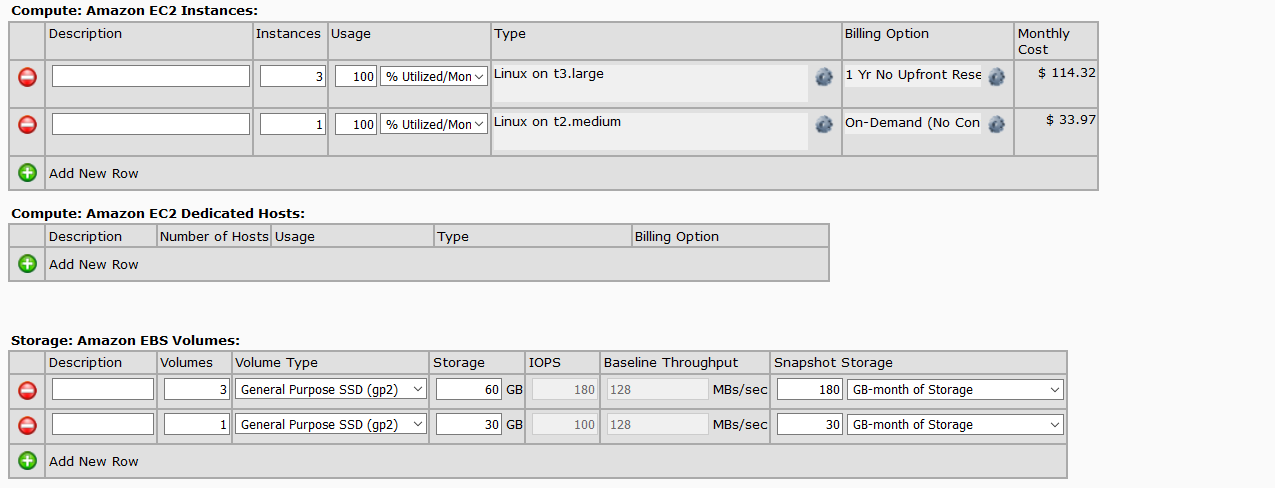The image size is (1275, 488).
Task: Open snapshot storage unit dropdown for 180 row
Action: (955, 389)
